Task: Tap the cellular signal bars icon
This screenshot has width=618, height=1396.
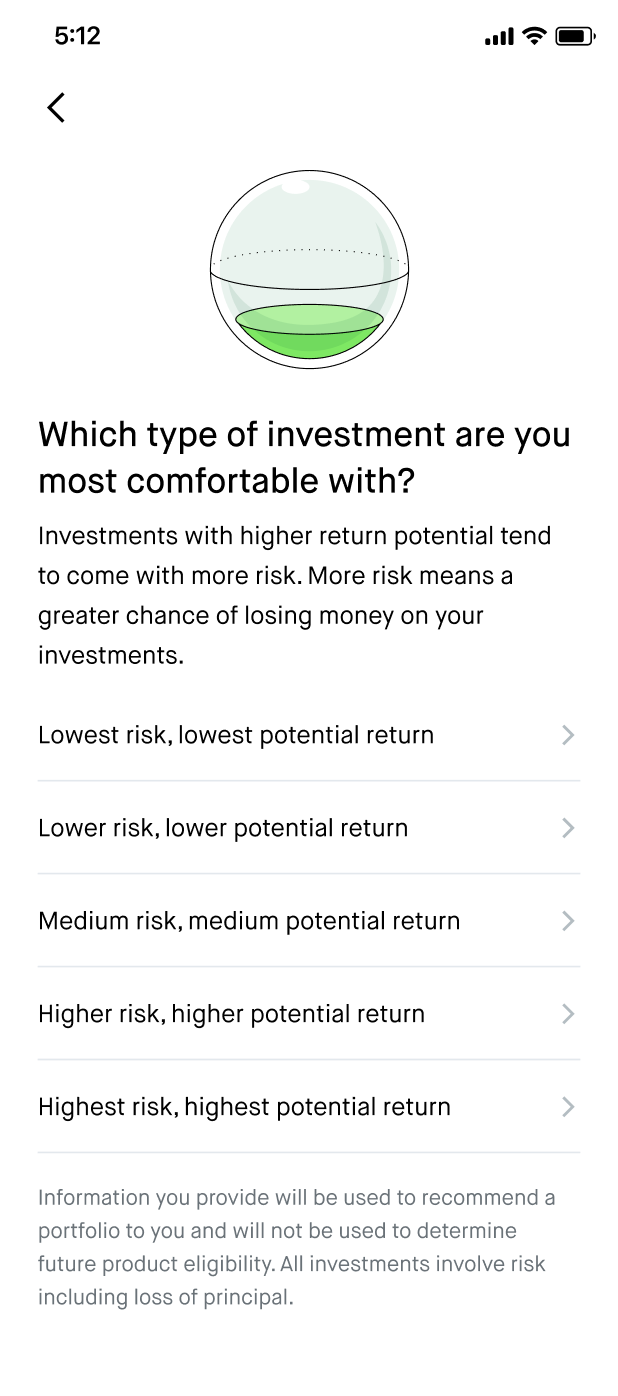Action: tap(499, 38)
